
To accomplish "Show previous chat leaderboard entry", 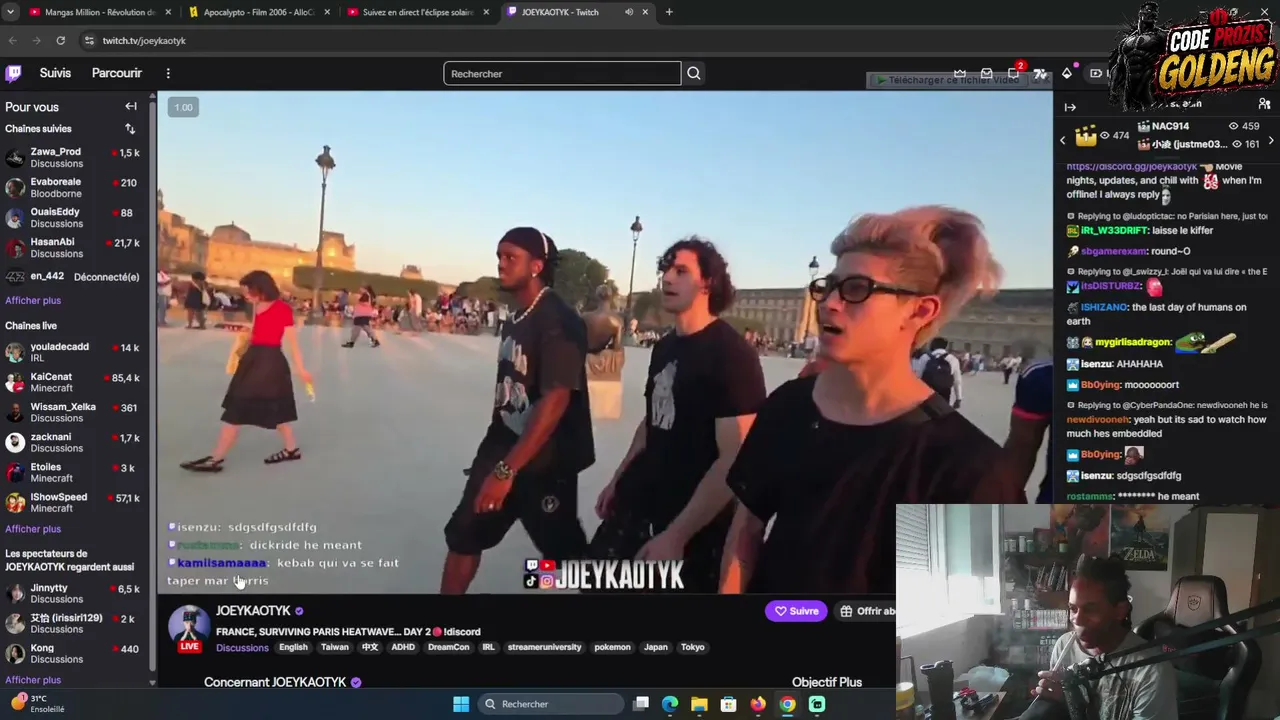I will point(1063,141).
